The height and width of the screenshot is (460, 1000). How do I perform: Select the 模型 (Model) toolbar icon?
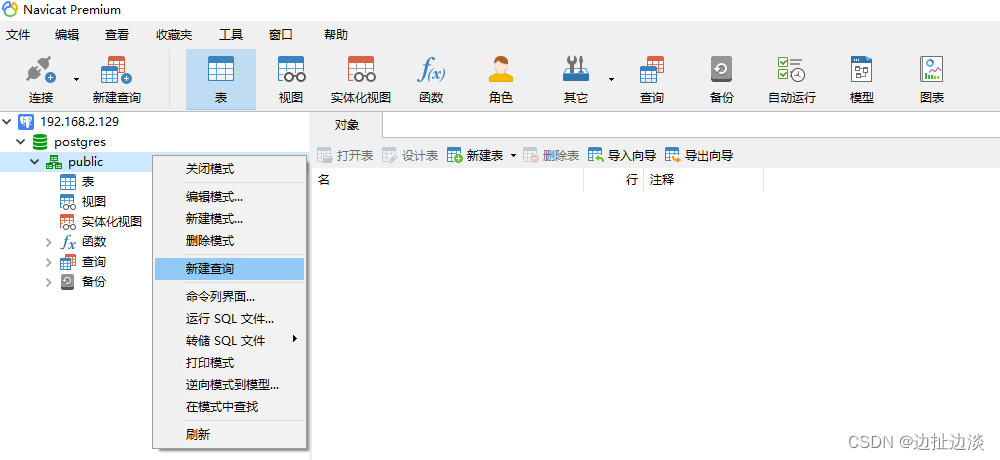tap(861, 78)
